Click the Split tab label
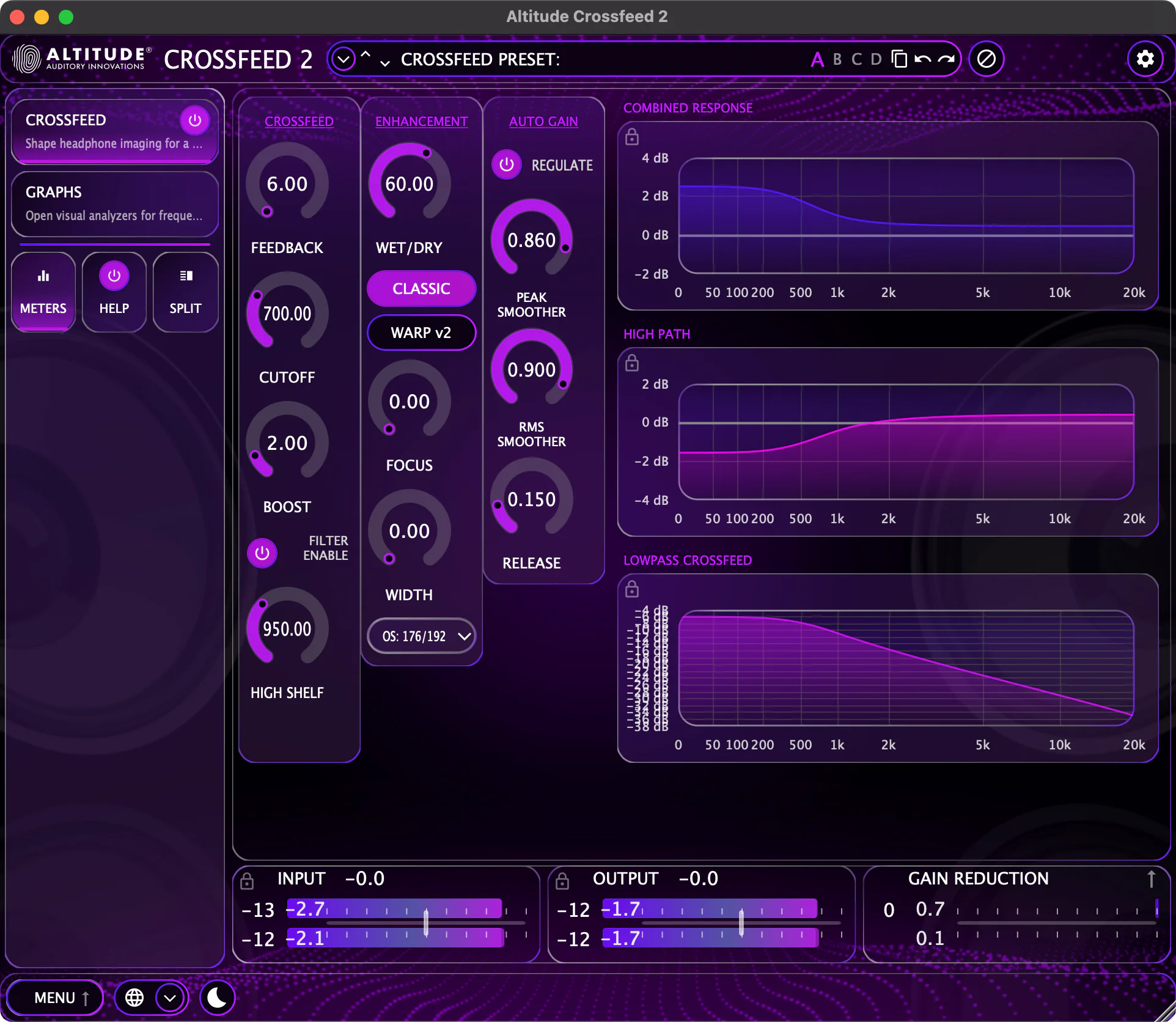This screenshot has width=1176, height=1022. coord(186,308)
